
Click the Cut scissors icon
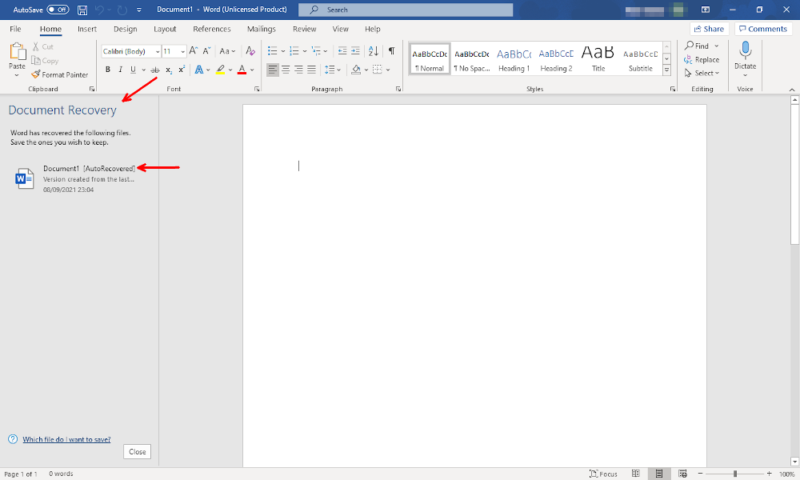tap(36, 46)
